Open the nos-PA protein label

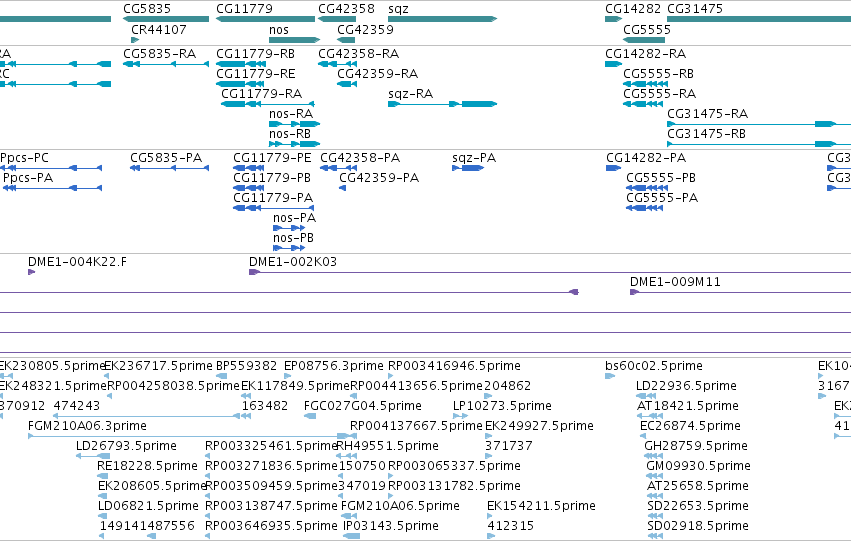point(294,218)
